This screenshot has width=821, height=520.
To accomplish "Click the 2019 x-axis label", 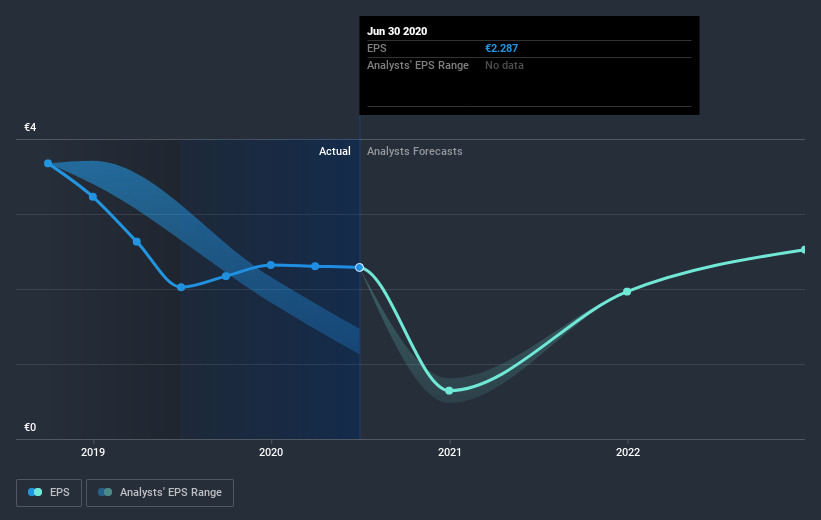I will tap(93, 452).
